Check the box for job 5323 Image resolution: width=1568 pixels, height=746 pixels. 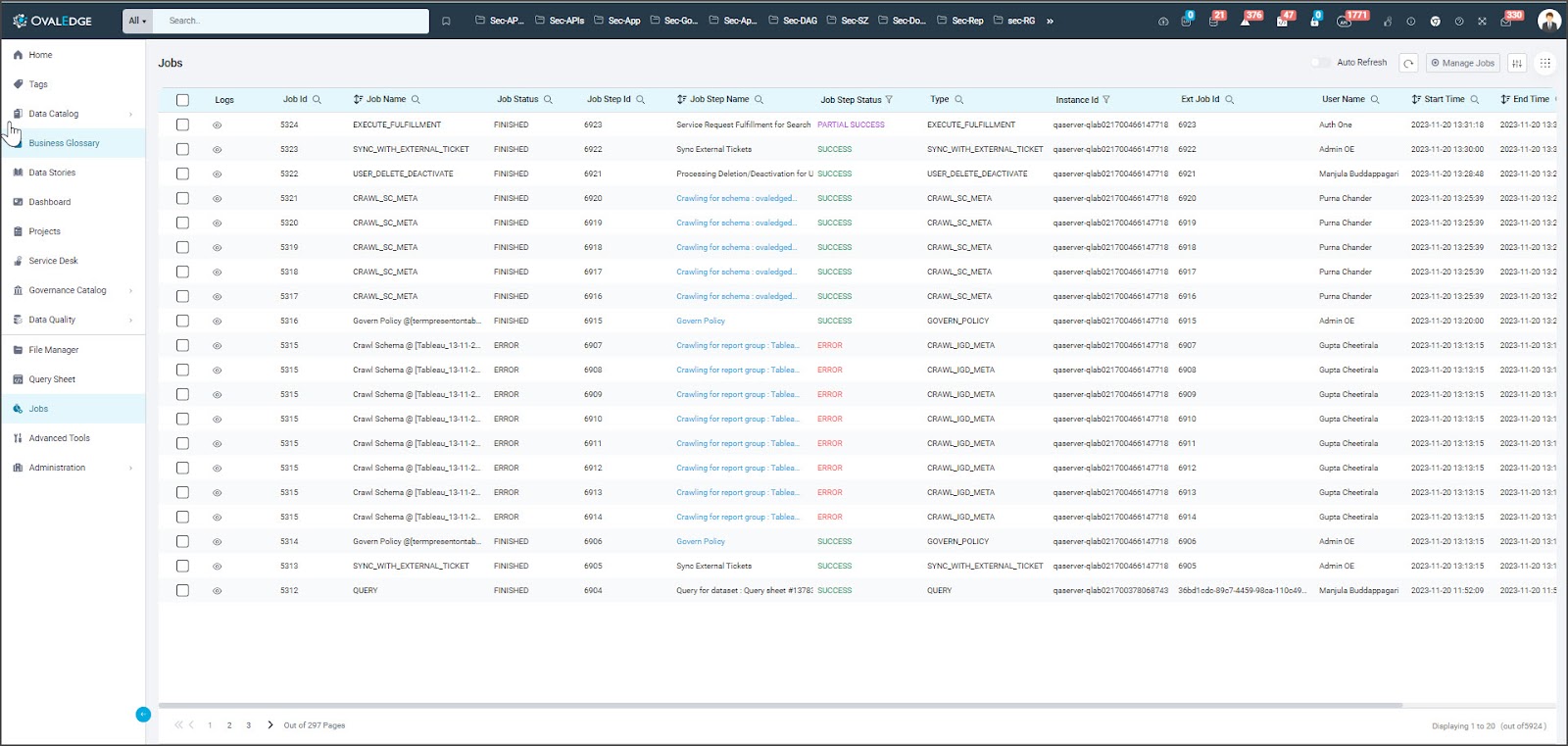pyautogui.click(x=182, y=149)
